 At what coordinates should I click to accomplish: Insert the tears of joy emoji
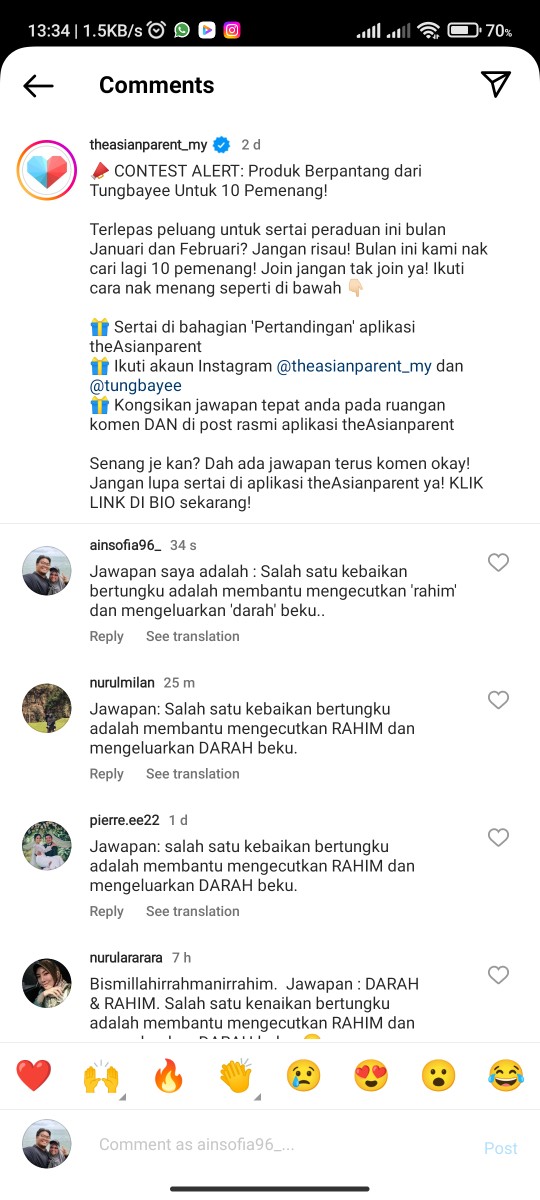click(x=506, y=1076)
